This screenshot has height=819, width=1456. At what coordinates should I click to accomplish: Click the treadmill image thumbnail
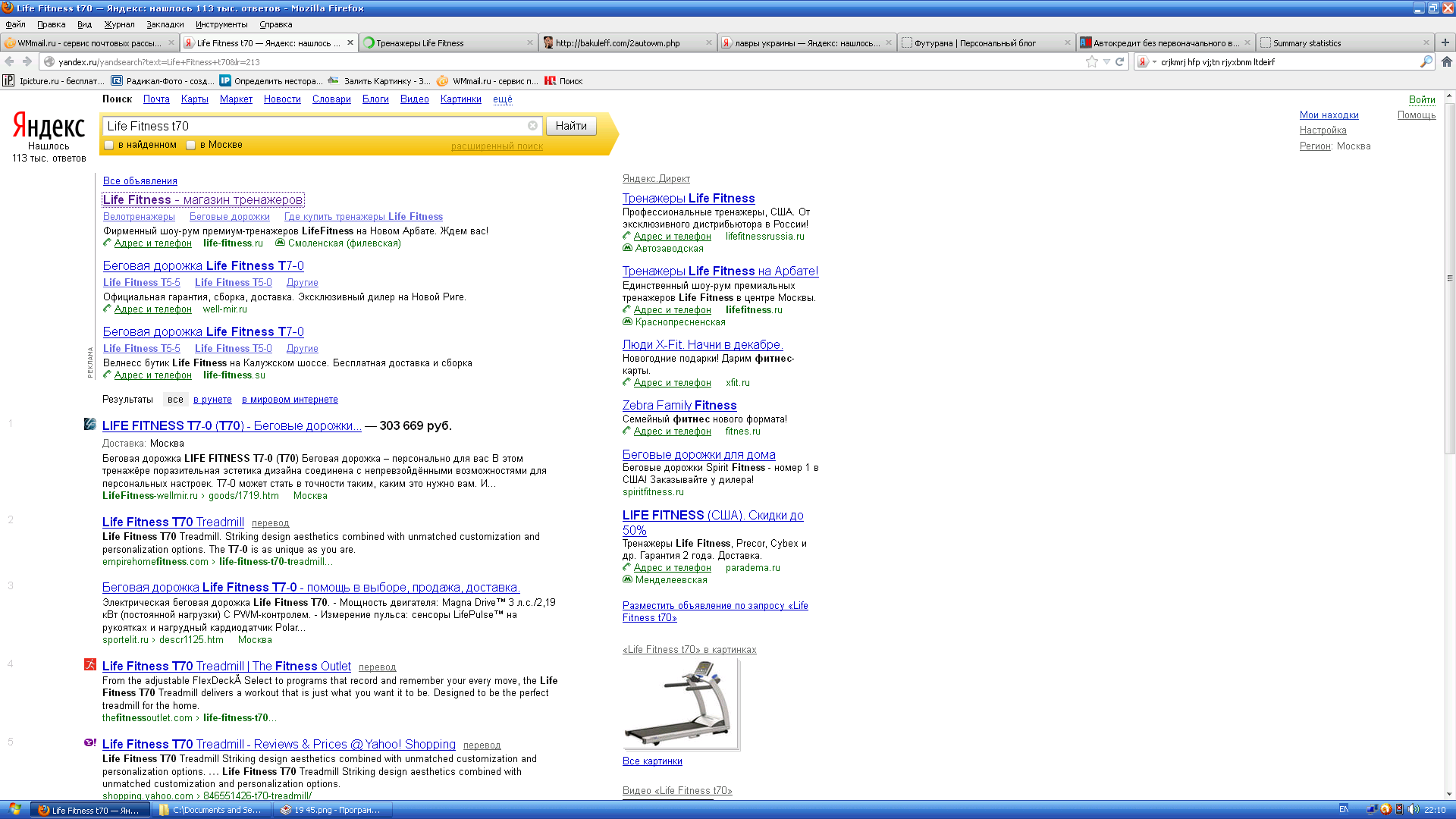click(680, 704)
